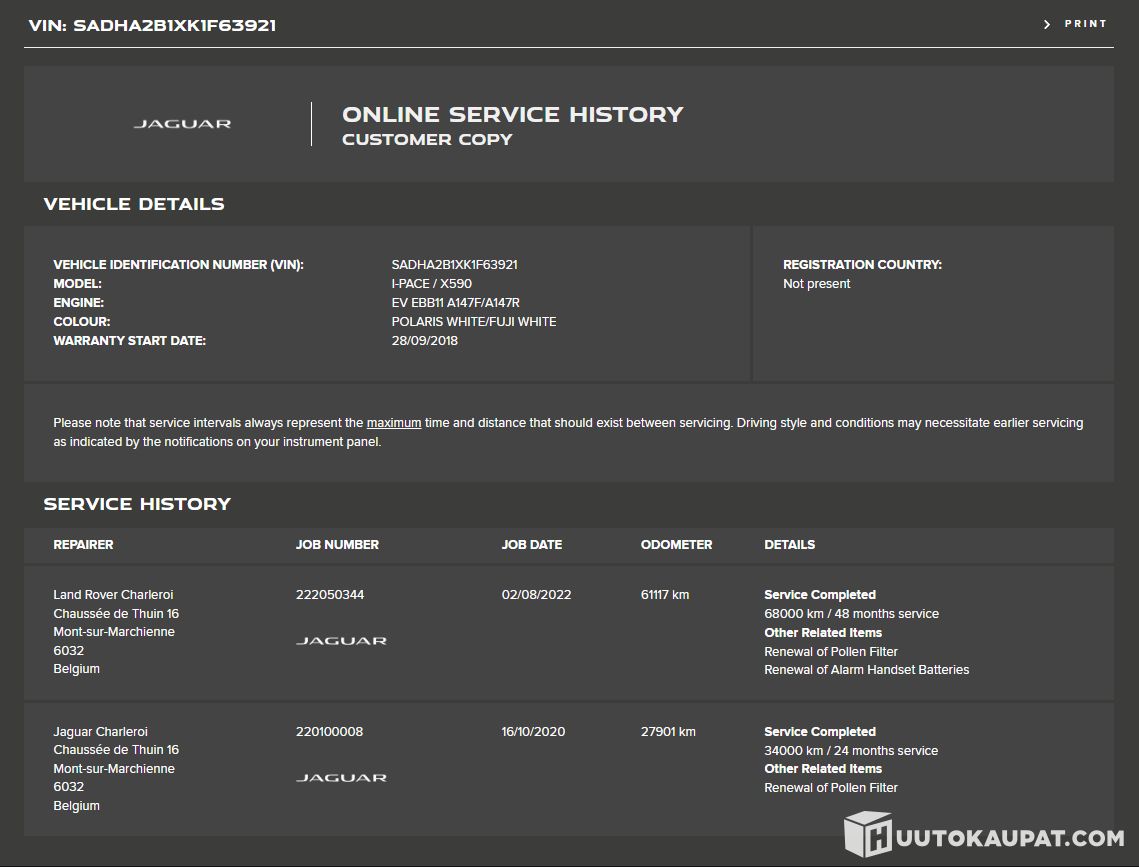The image size is (1139, 867).
Task: Click the Details column header
Action: (789, 545)
